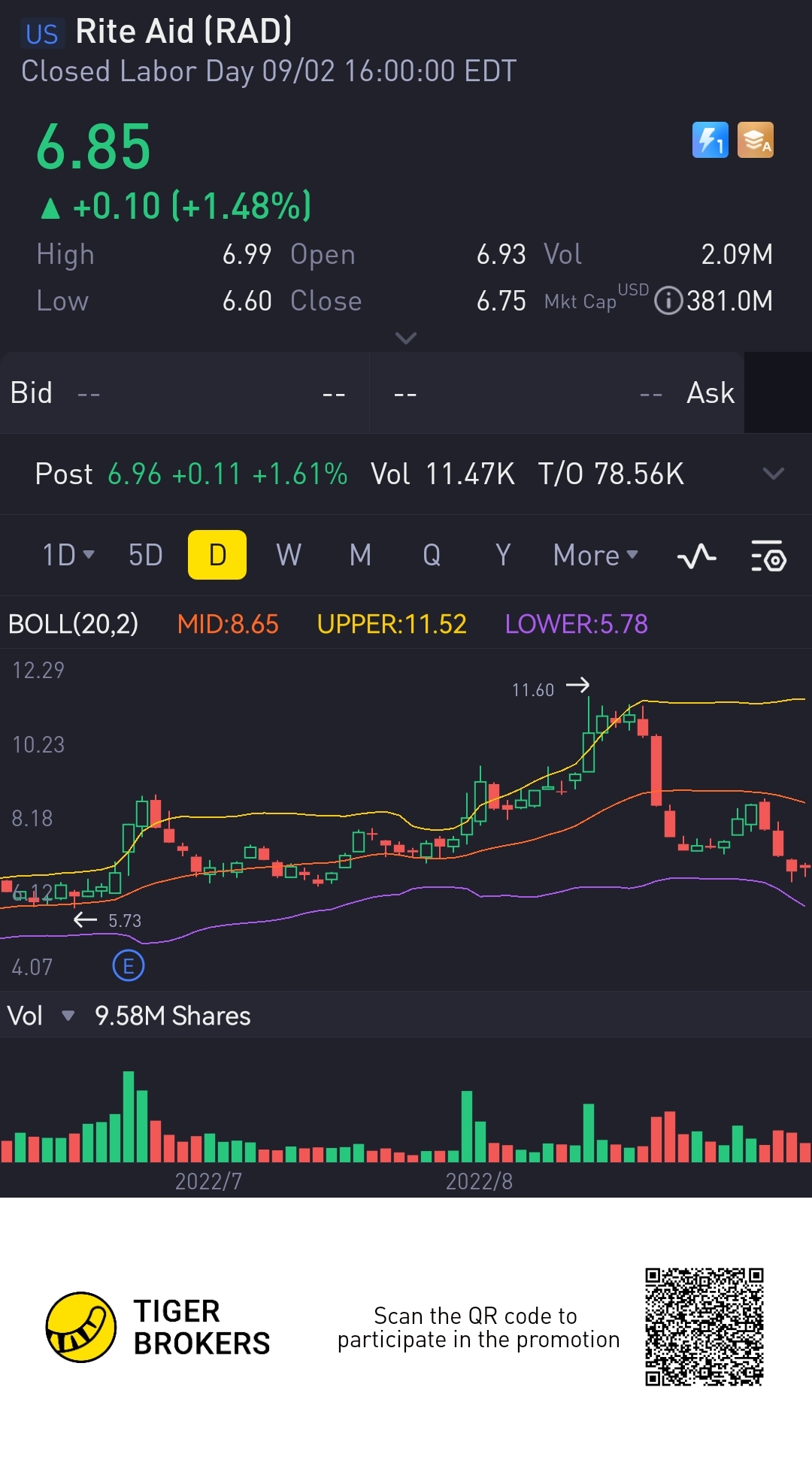Image resolution: width=812 pixels, height=1457 pixels.
Task: Open the More timeframes dropdown
Action: pyautogui.click(x=595, y=556)
